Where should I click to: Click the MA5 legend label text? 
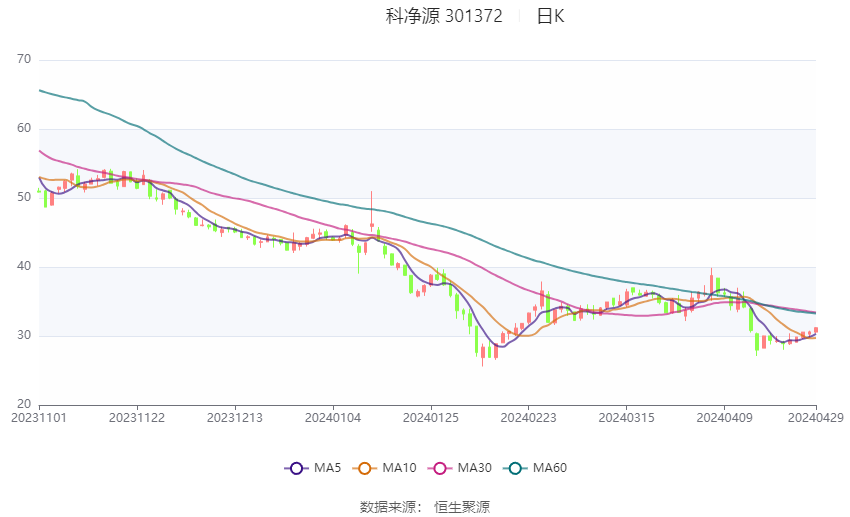click(327, 468)
